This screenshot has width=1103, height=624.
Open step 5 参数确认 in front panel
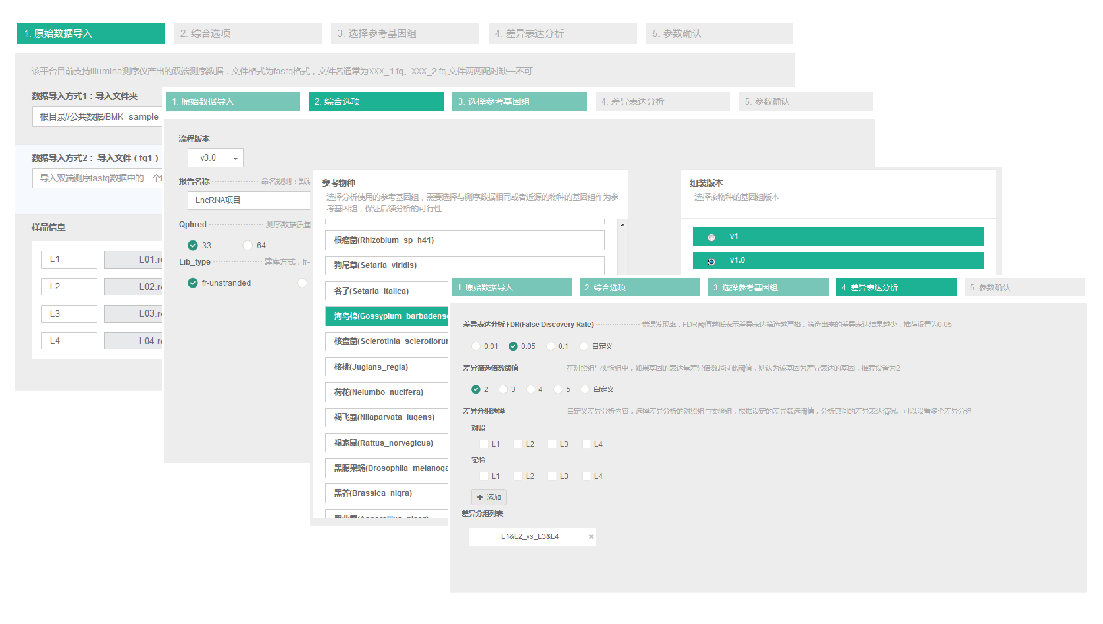1026,287
